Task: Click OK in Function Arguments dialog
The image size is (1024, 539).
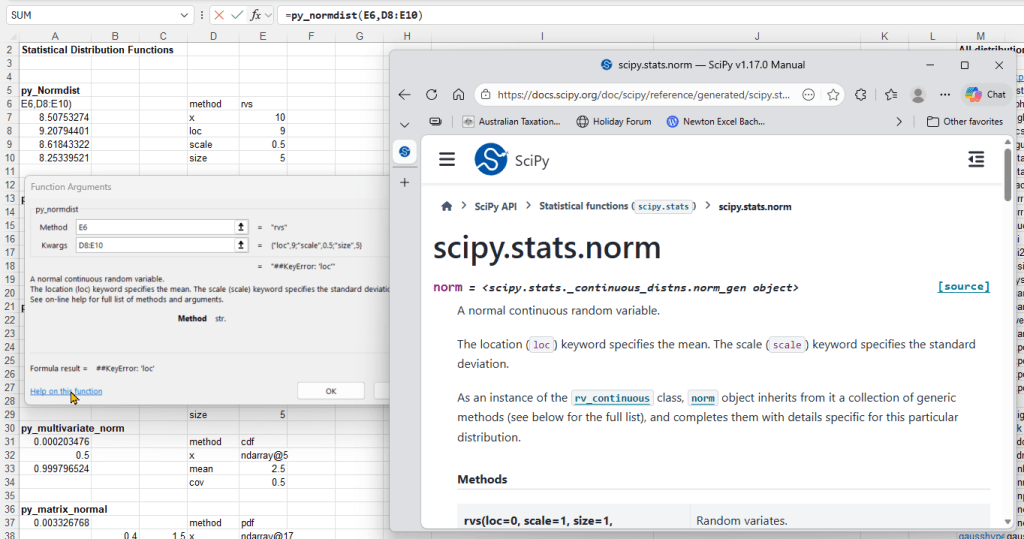Action: tap(331, 391)
